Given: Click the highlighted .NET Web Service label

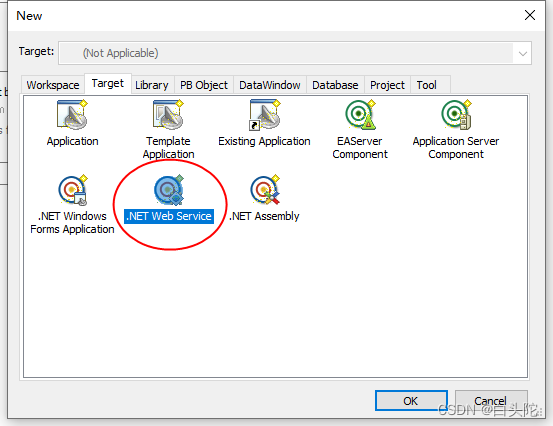Looking at the screenshot, I should point(169,216).
